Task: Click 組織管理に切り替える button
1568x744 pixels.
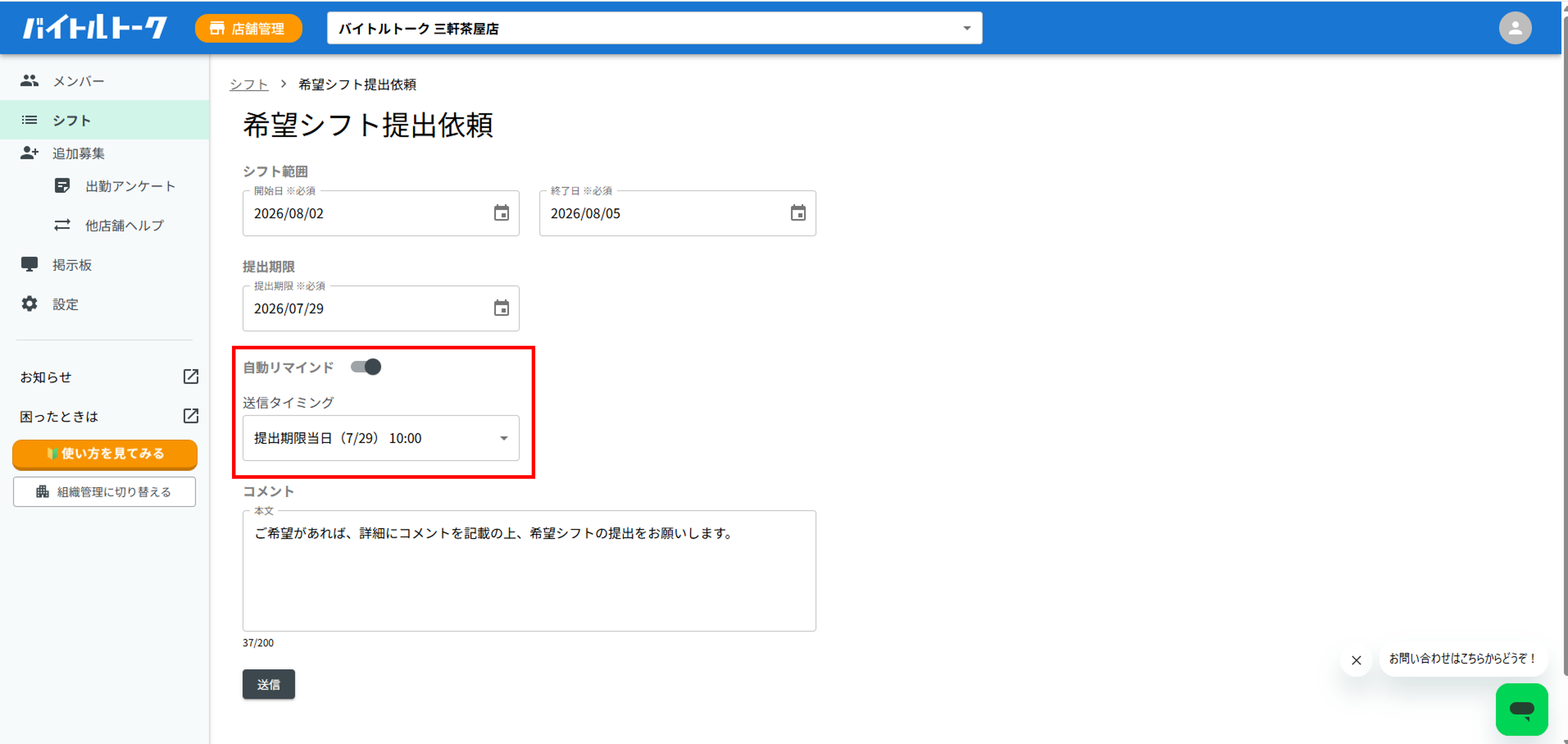Action: 105,491
